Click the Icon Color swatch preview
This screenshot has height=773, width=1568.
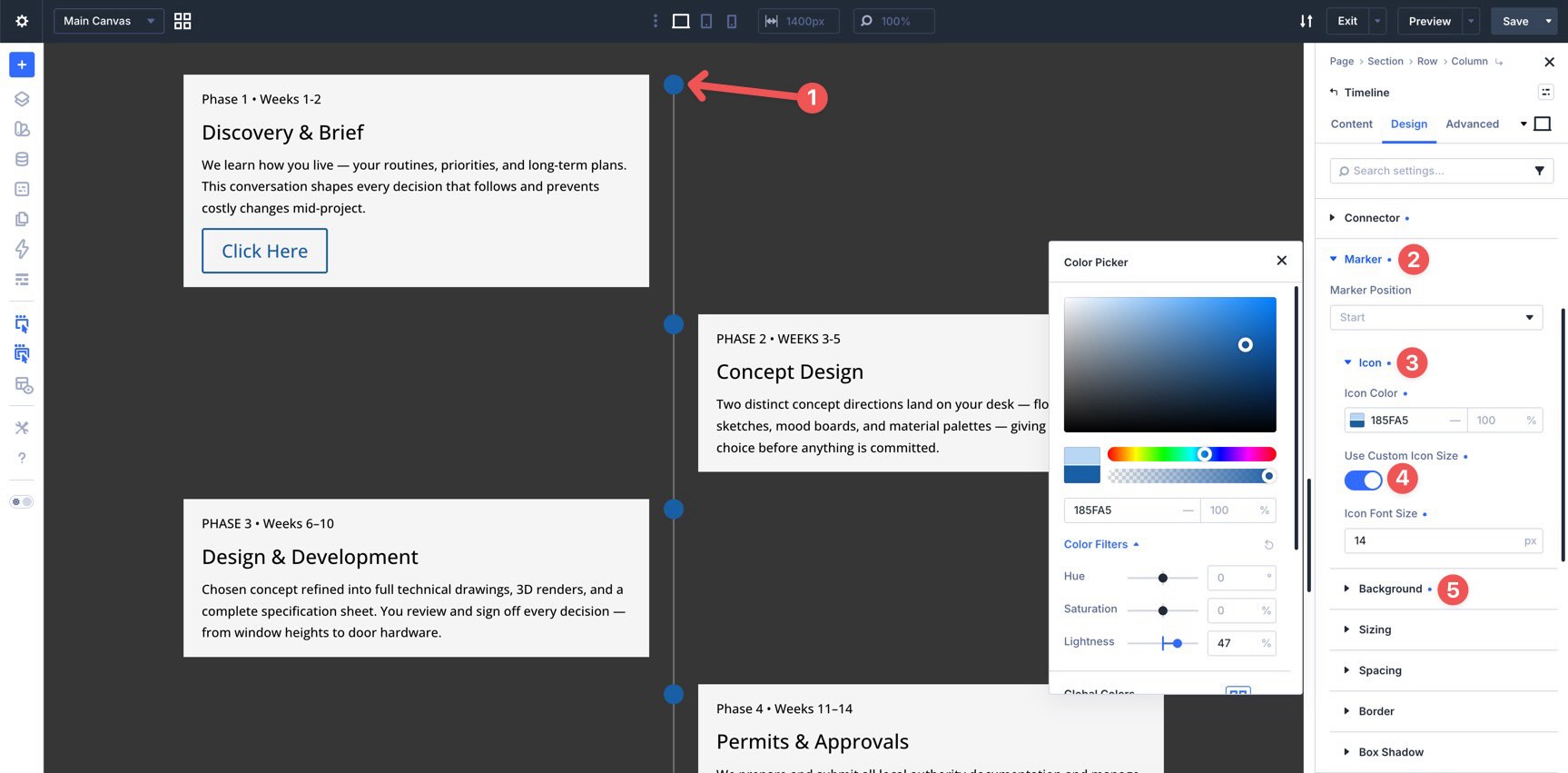pos(1357,421)
